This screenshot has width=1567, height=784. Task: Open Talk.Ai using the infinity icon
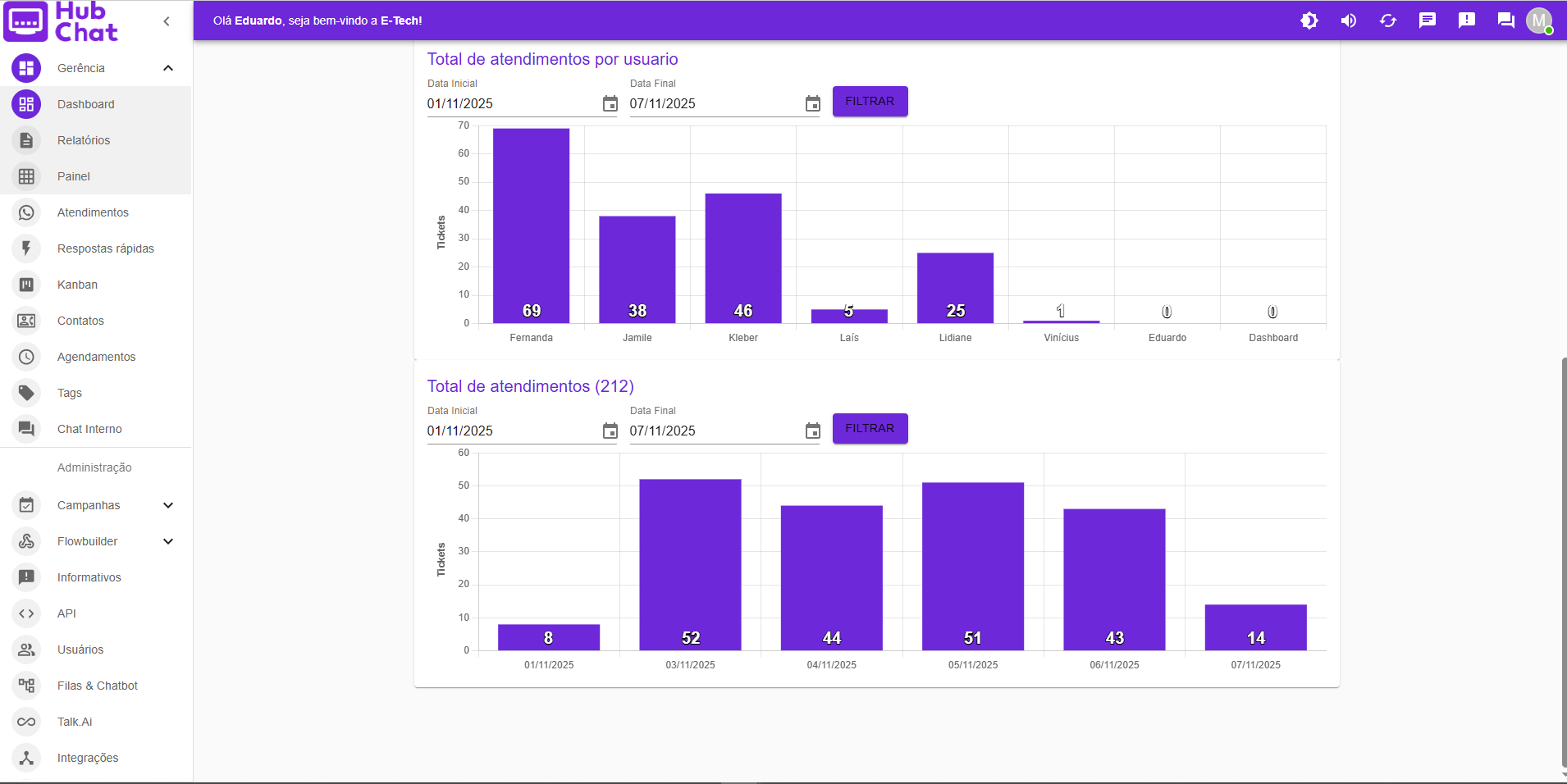27,722
